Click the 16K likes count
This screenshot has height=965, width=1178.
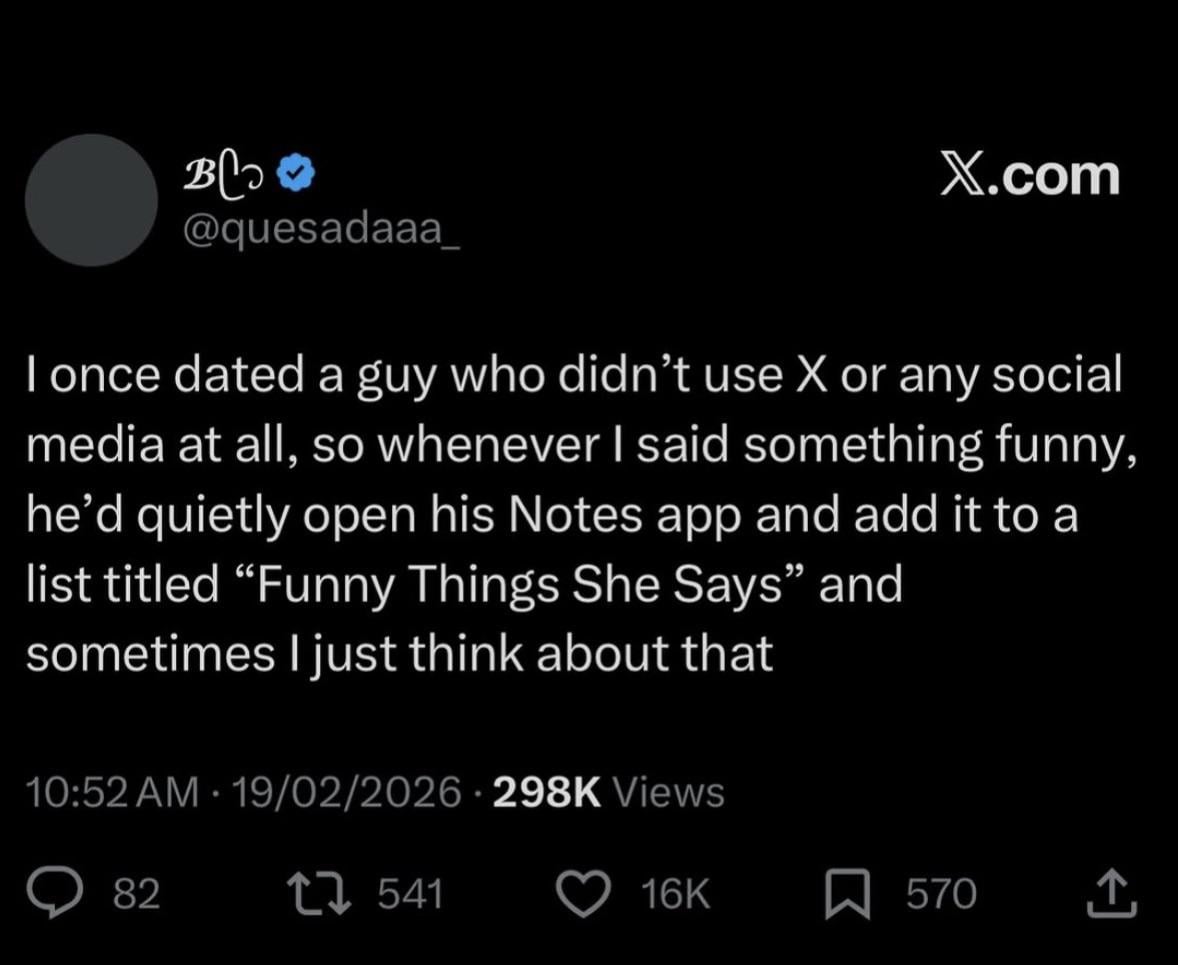coord(676,894)
